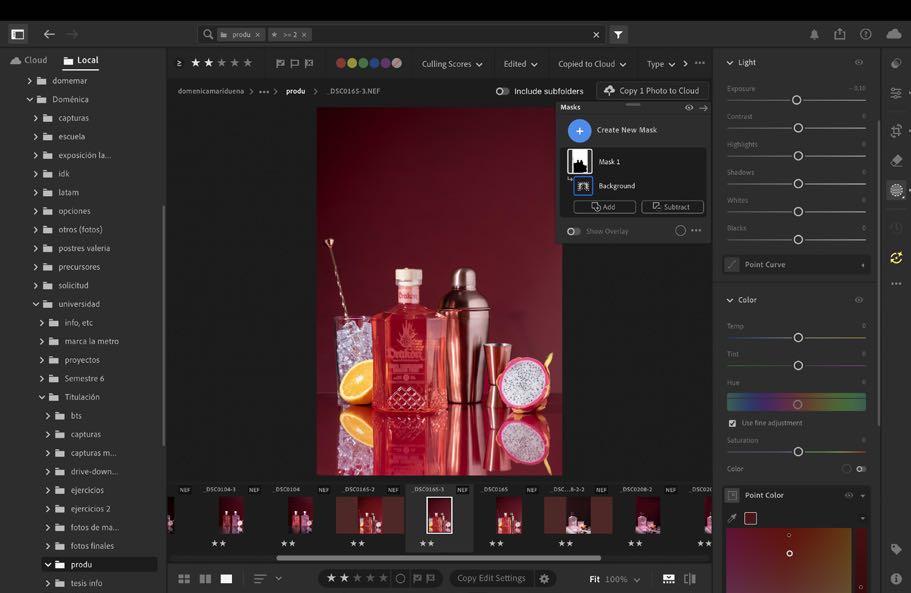Create a new mask
The width and height of the screenshot is (911, 593).
(579, 130)
